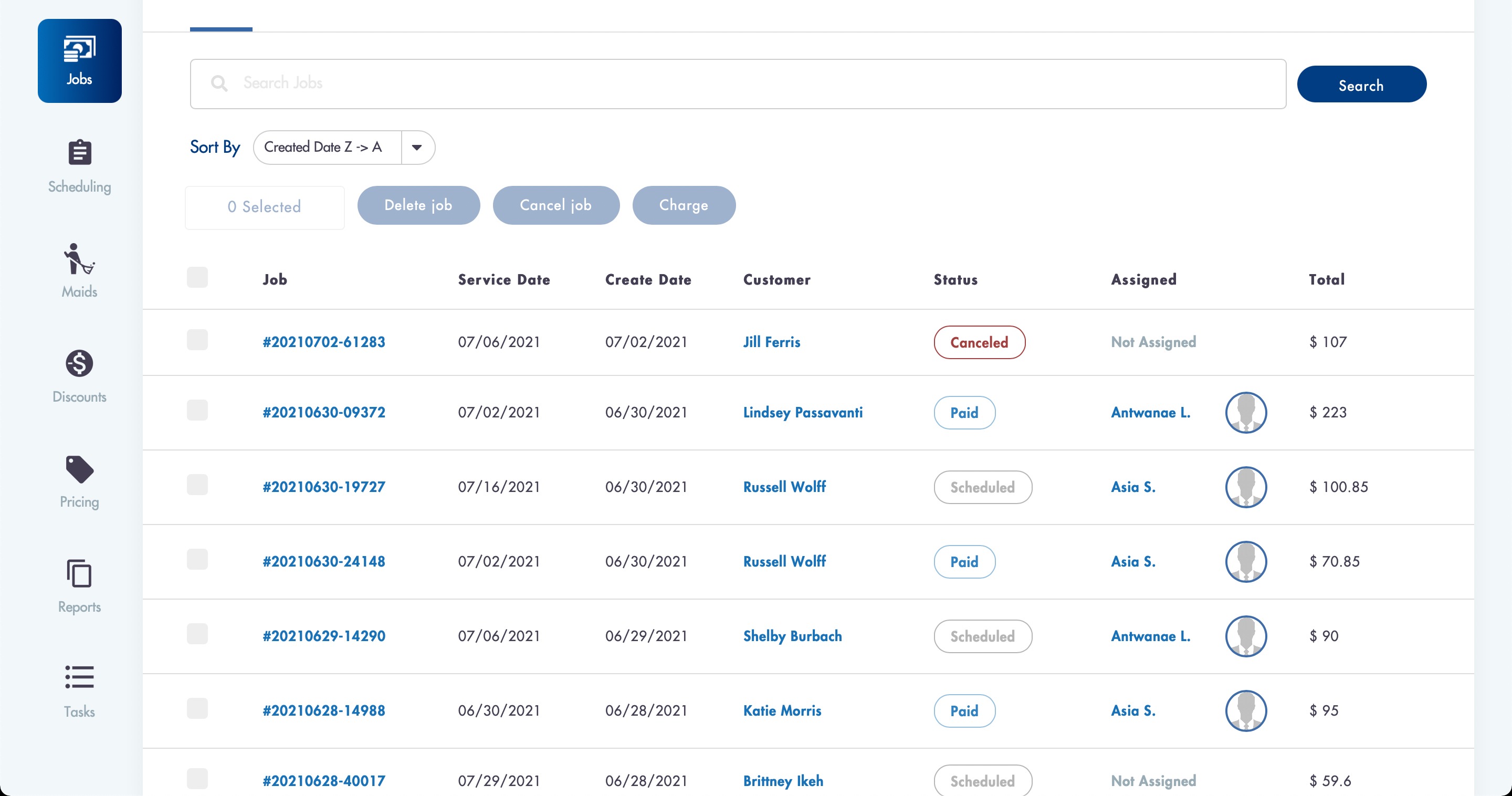
Task: Open the Discounts dollar icon
Action: pyautogui.click(x=79, y=363)
